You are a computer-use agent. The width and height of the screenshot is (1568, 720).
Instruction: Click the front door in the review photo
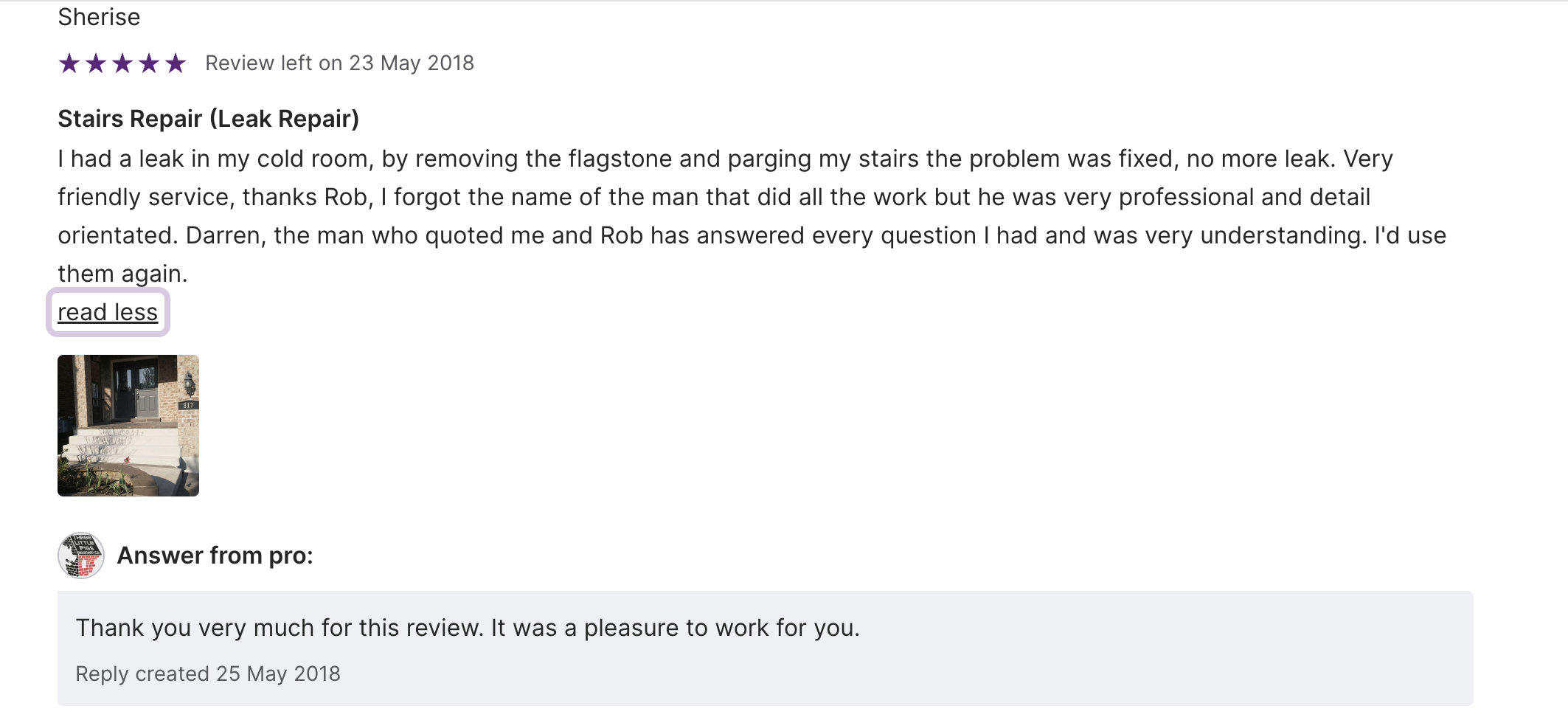[146, 395]
